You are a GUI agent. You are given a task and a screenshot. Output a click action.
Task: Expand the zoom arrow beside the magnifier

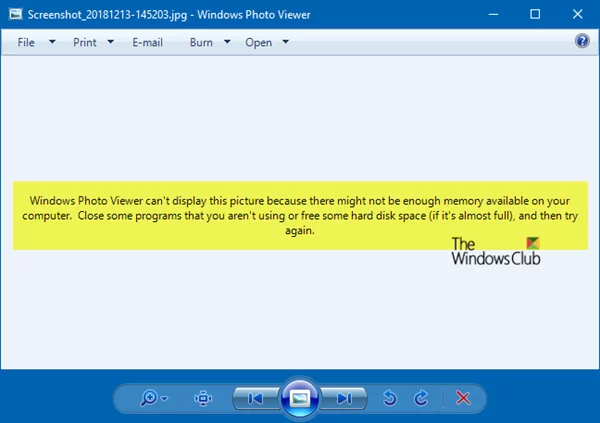click(165, 399)
